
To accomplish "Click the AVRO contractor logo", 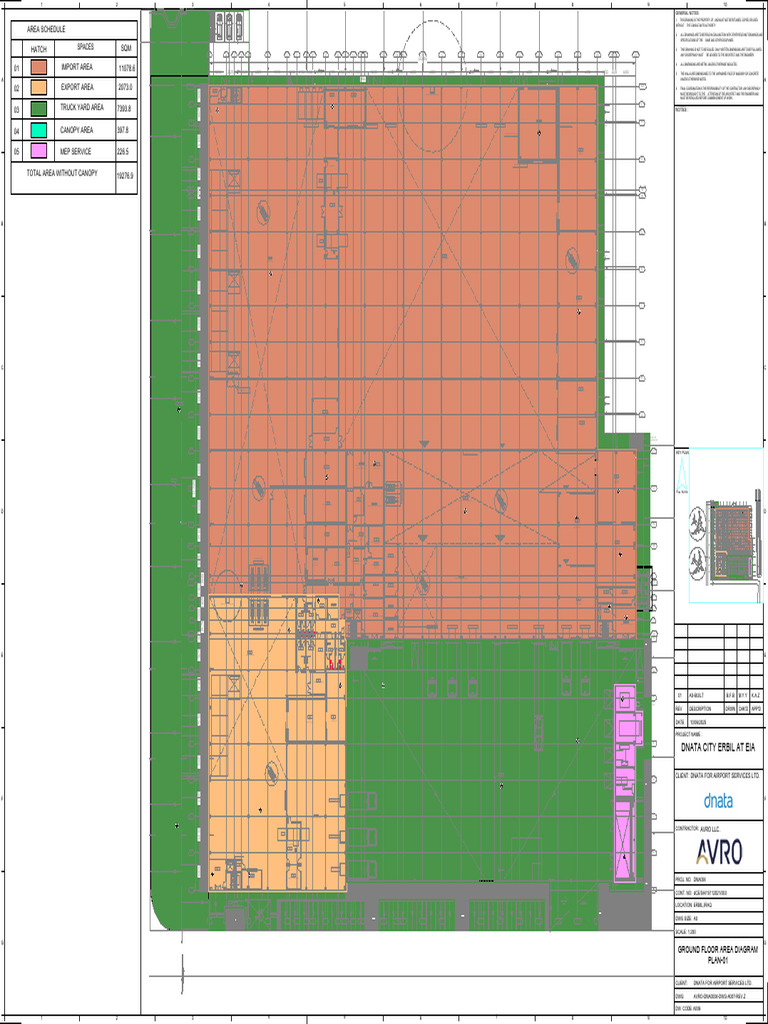I will [x=719, y=852].
